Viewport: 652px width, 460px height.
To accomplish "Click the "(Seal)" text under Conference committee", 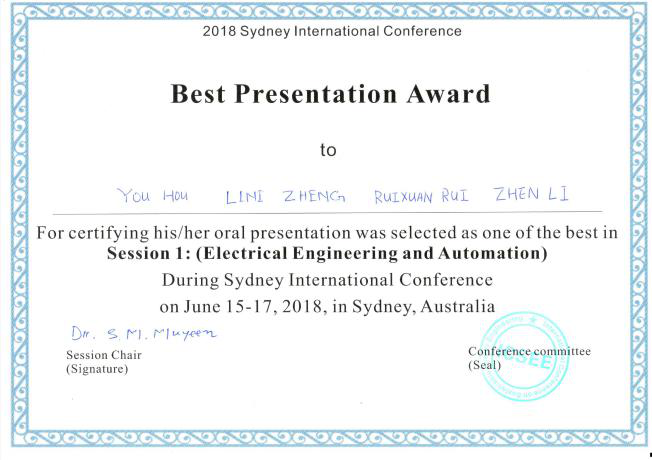I will click(482, 365).
